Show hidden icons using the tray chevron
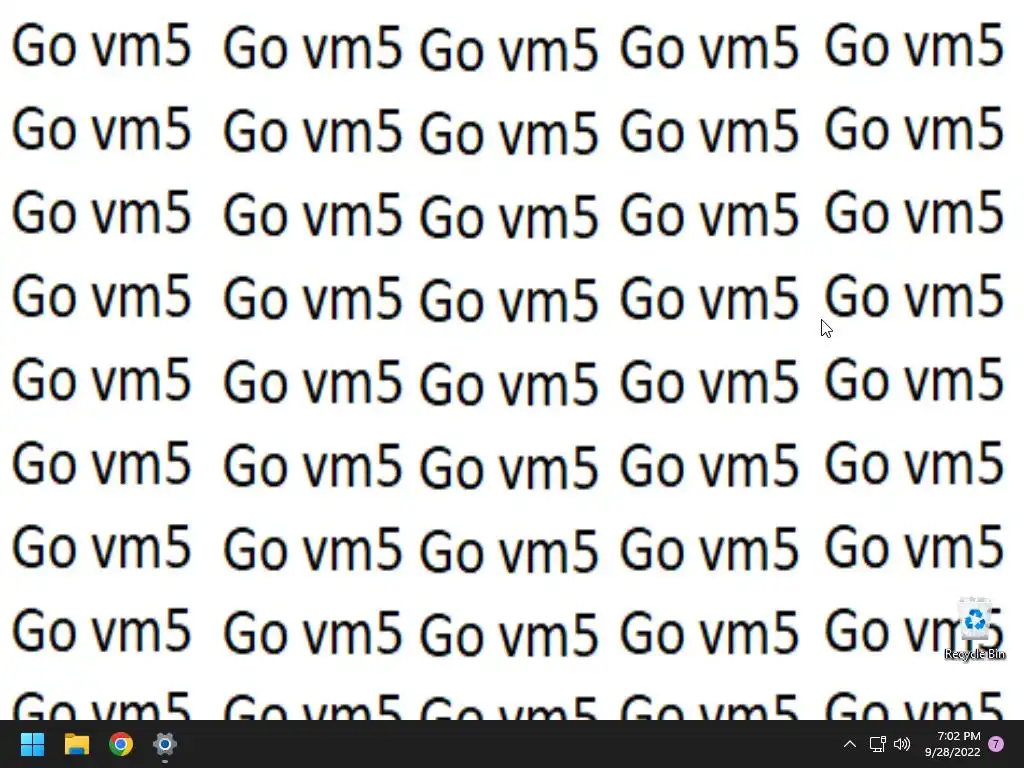The width and height of the screenshot is (1024, 768). [x=850, y=744]
